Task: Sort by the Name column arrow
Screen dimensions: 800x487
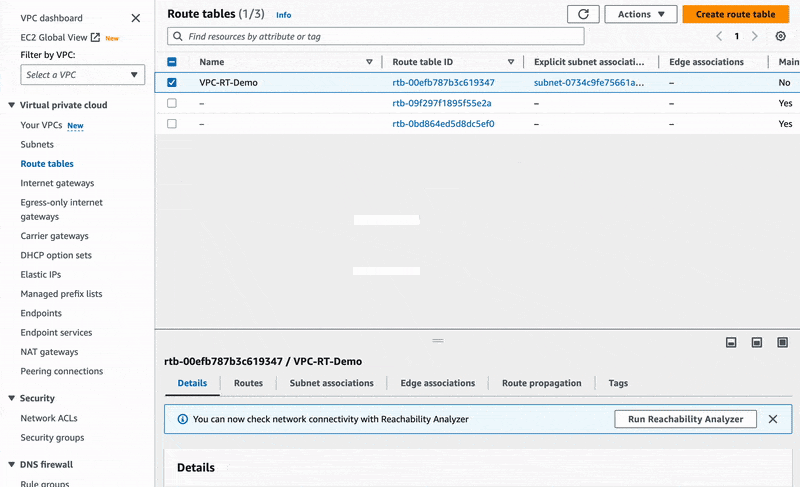Action: [x=369, y=62]
